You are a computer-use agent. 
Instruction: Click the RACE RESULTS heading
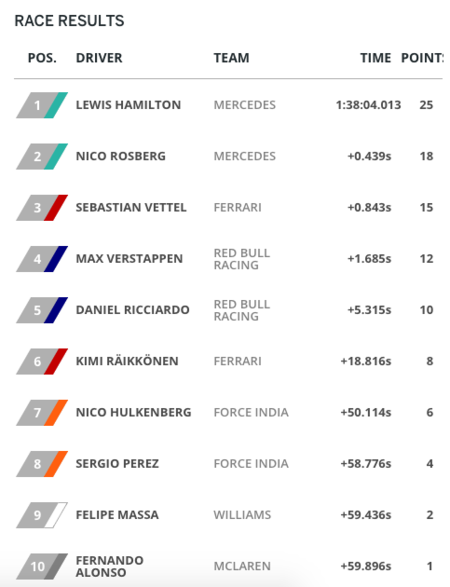[69, 21]
